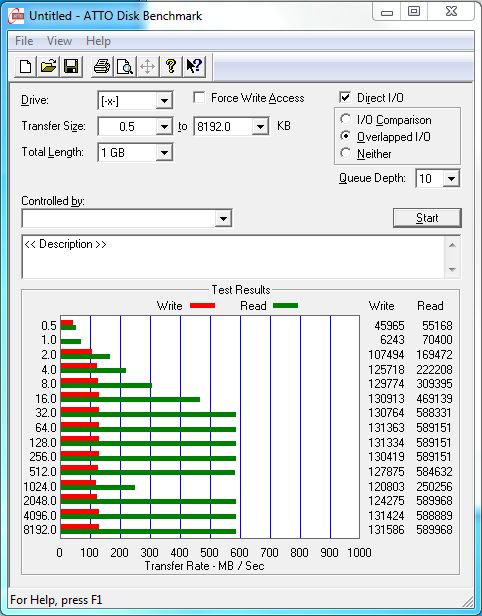482x616 pixels.
Task: Click the Description scrollbar down arrow
Action: click(452, 269)
